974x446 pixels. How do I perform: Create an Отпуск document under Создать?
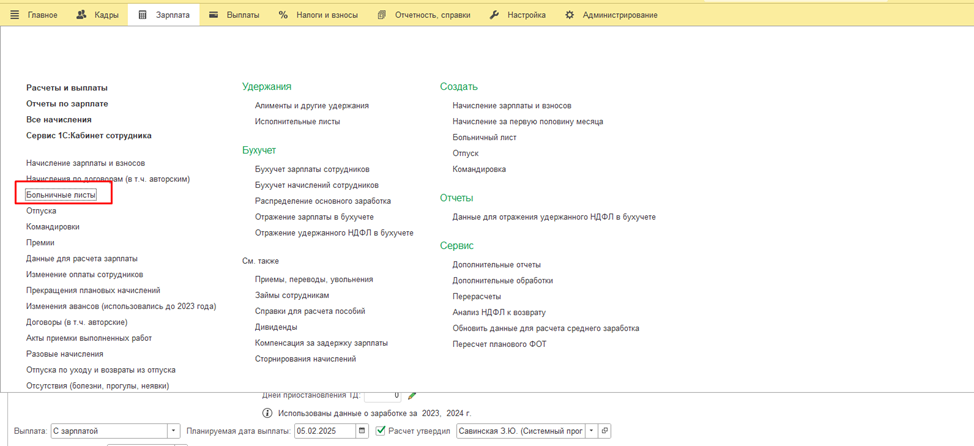click(x=465, y=153)
